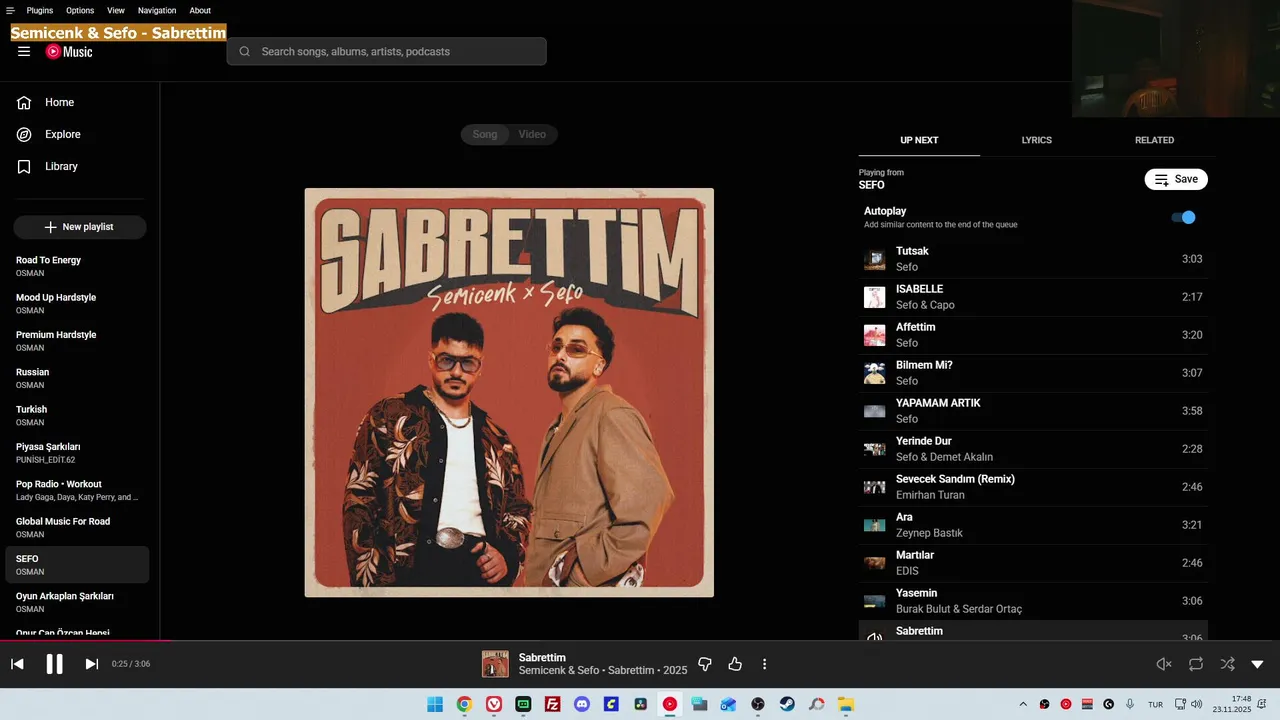Screen dimensions: 1280x720
Task: Play Bilmem Mi? from the queue
Action: pyautogui.click(x=1033, y=373)
